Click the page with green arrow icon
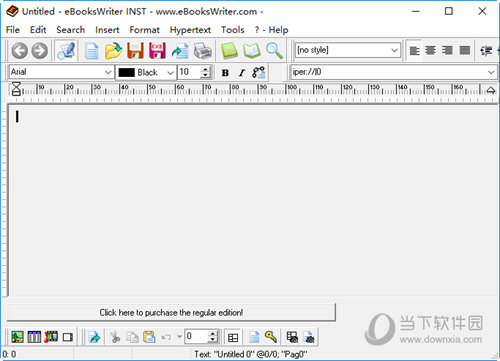Image resolution: width=500 pixels, height=361 pixels. click(x=180, y=51)
